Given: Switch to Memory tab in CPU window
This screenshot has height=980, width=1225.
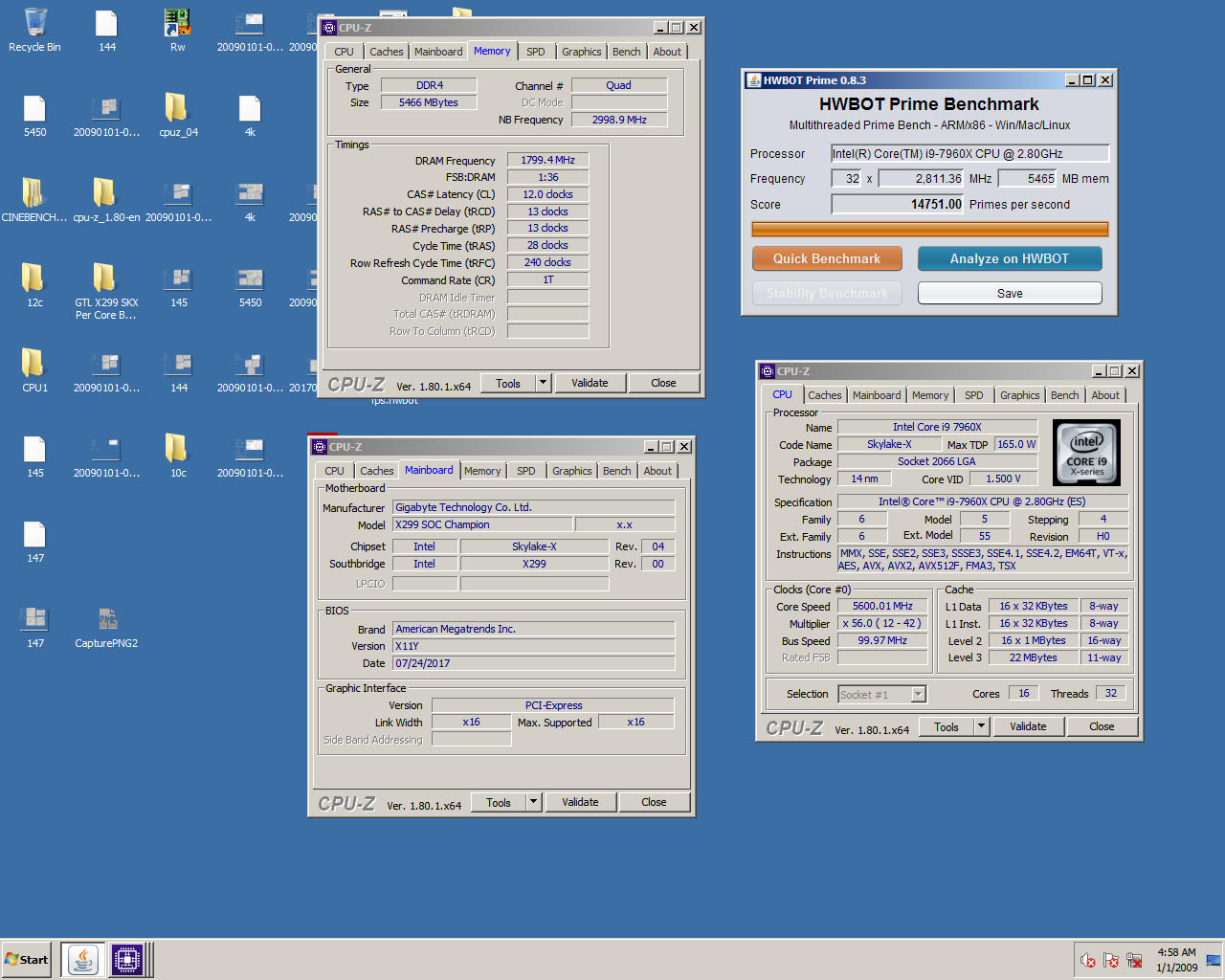Looking at the screenshot, I should pos(930,395).
